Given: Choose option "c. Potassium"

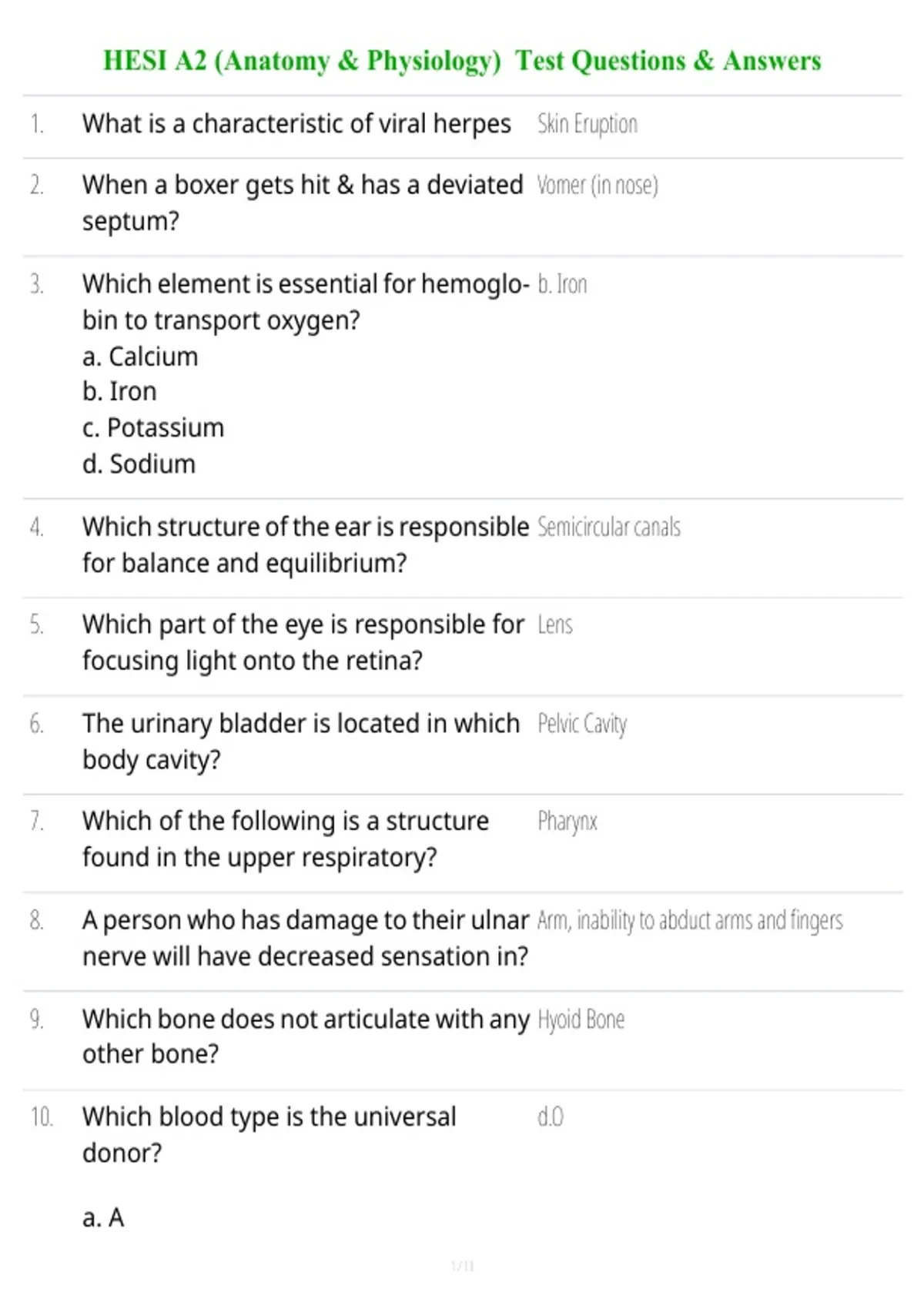Looking at the screenshot, I should (153, 428).
